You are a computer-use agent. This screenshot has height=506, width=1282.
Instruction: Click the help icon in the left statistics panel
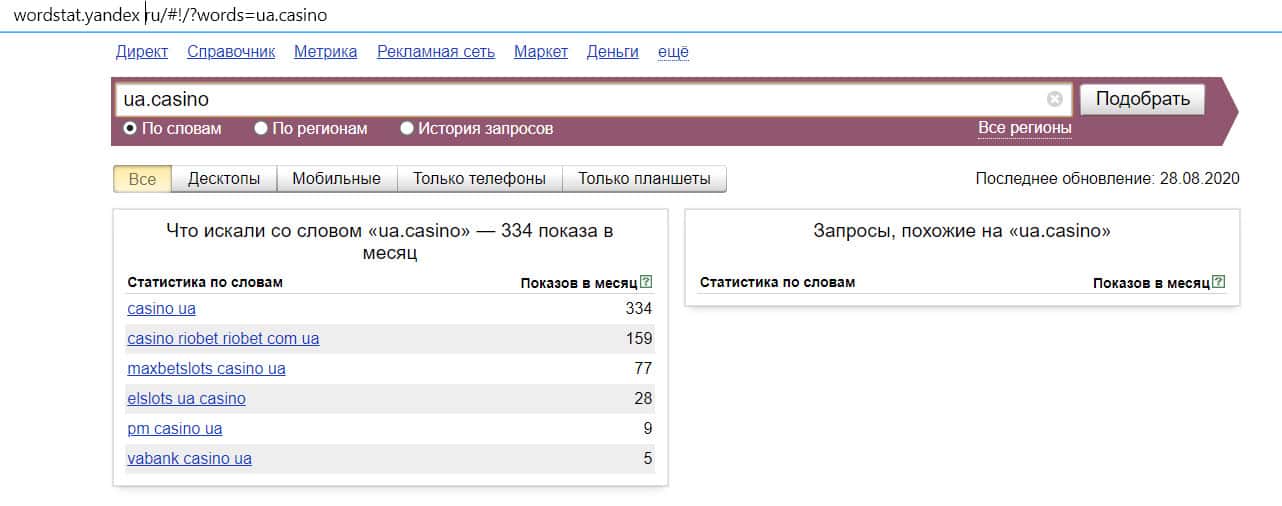[x=646, y=283]
